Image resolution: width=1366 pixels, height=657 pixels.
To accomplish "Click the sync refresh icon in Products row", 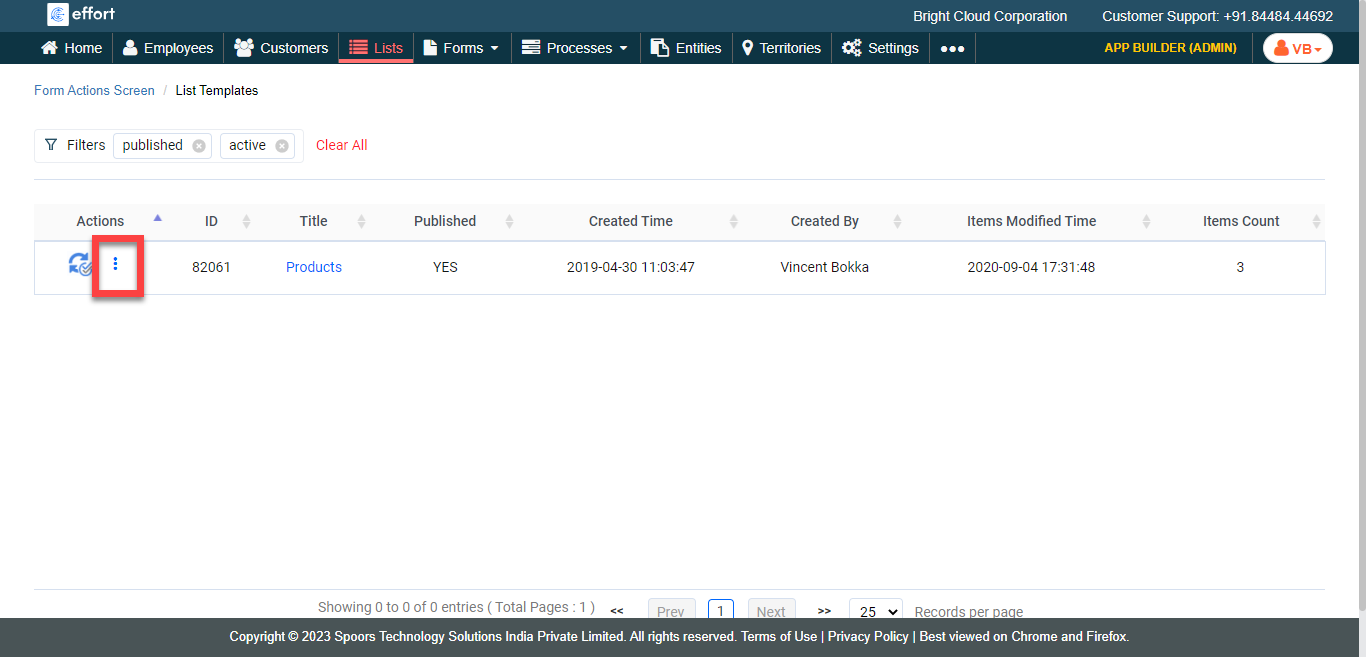I will coord(80,265).
